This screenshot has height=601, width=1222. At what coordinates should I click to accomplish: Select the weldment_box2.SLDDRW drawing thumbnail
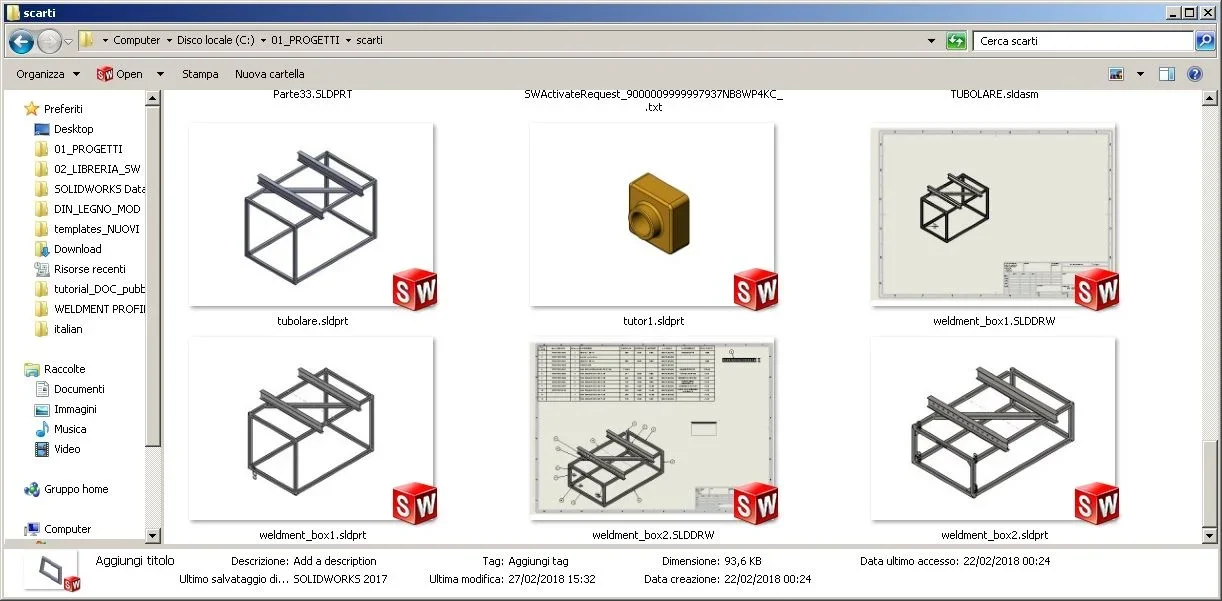point(652,429)
